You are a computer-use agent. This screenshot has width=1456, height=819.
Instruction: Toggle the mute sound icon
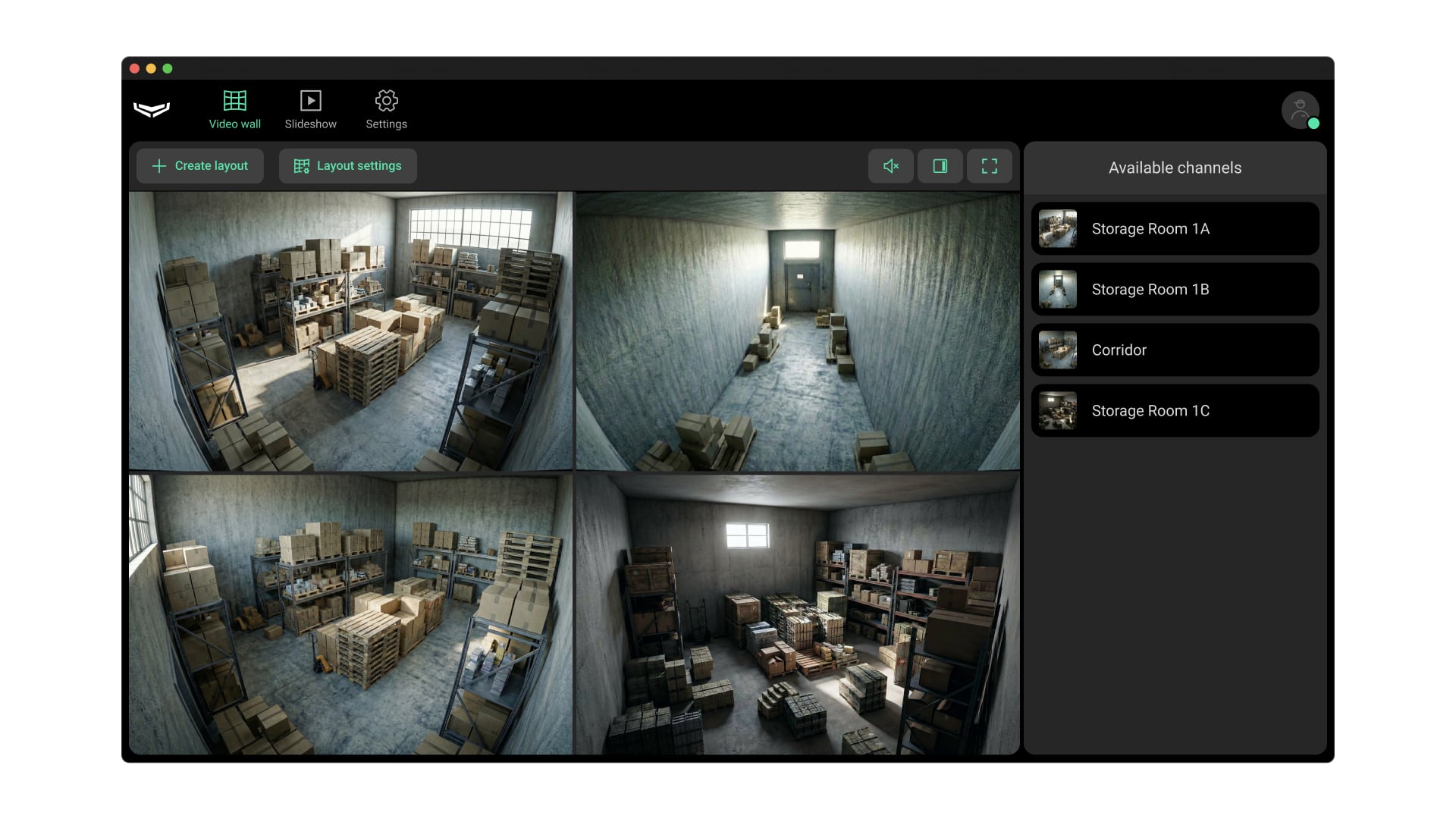click(x=891, y=166)
